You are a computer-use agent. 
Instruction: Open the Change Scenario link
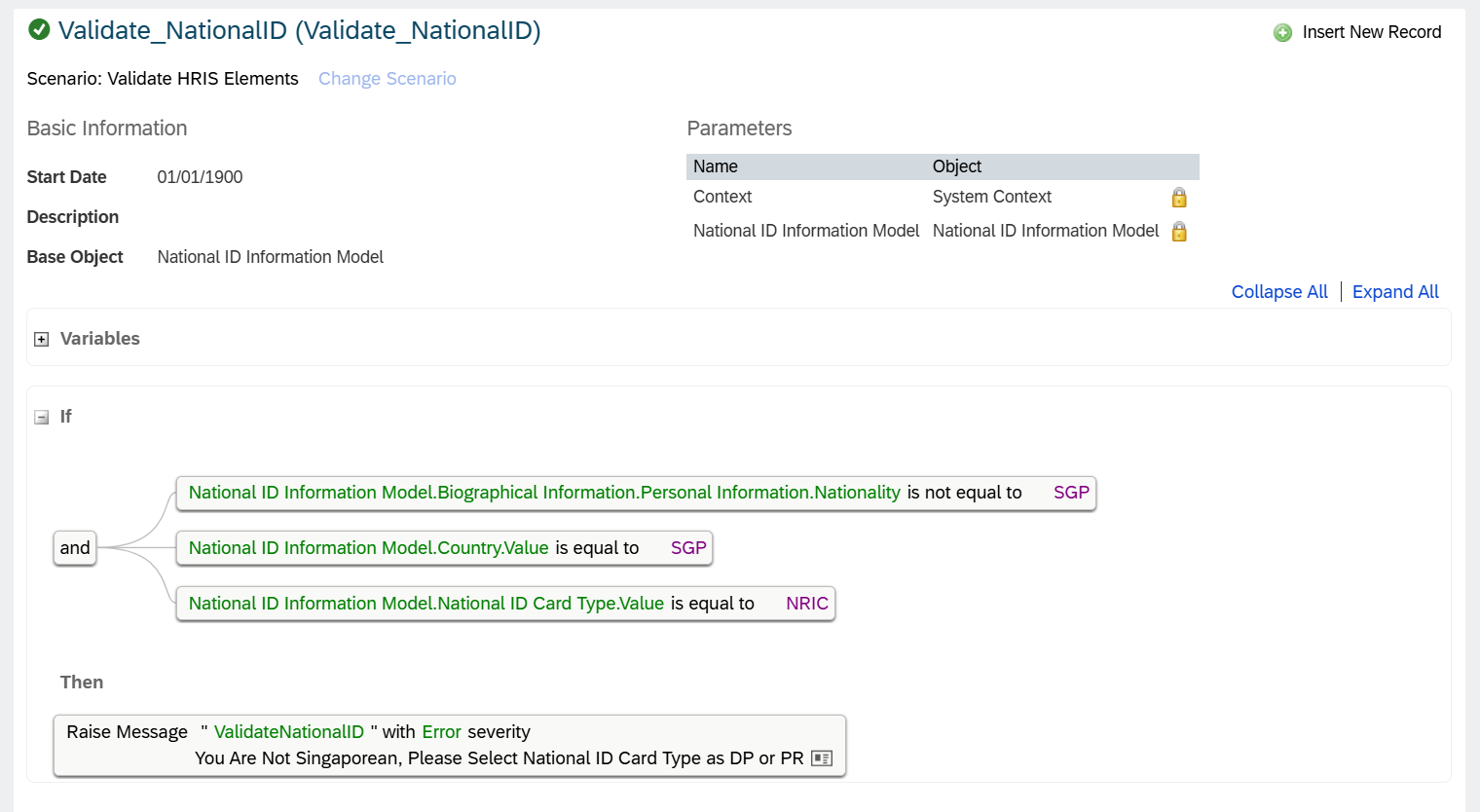tap(387, 79)
